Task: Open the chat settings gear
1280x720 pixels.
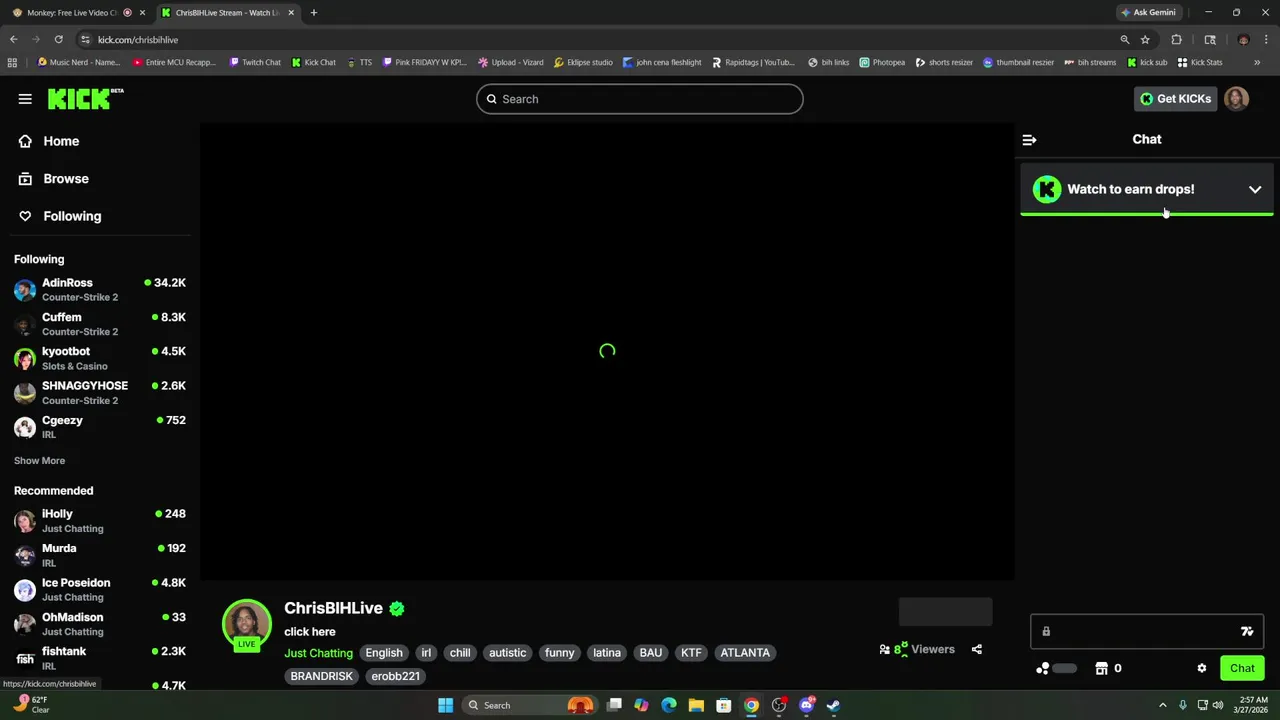Action: (1202, 668)
